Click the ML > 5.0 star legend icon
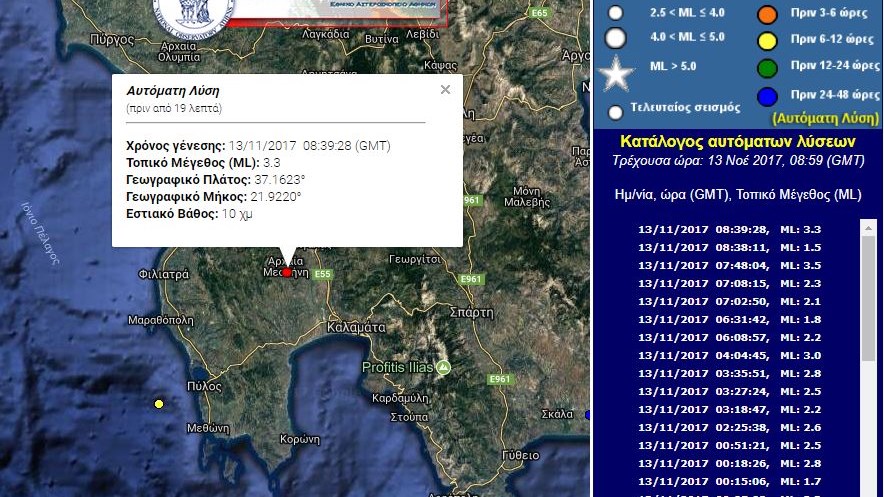 tap(616, 74)
